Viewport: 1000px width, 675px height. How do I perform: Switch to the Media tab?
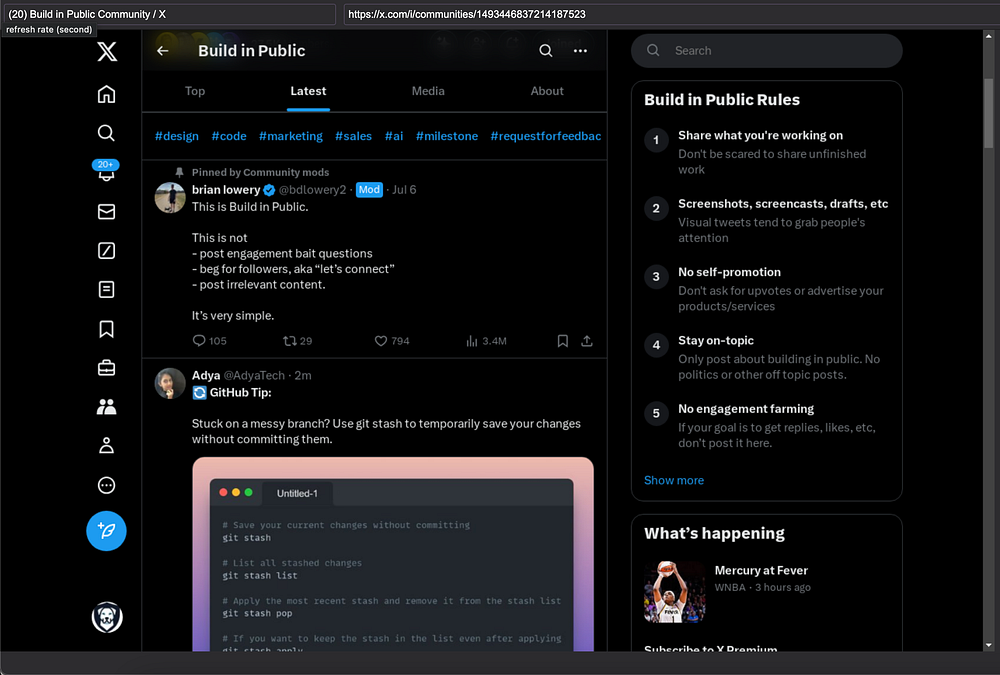[x=428, y=91]
